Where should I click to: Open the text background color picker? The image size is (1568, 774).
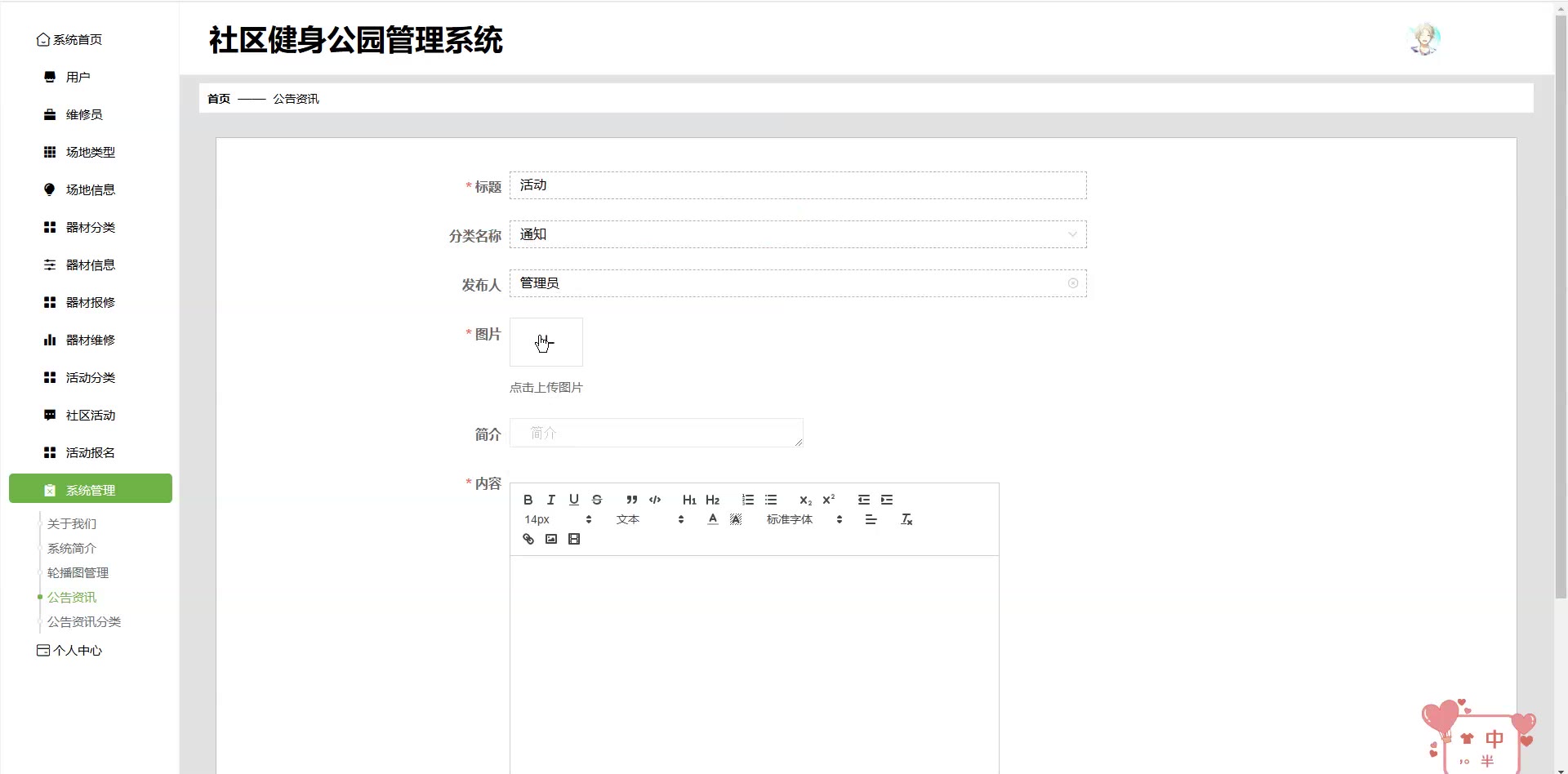pos(736,519)
